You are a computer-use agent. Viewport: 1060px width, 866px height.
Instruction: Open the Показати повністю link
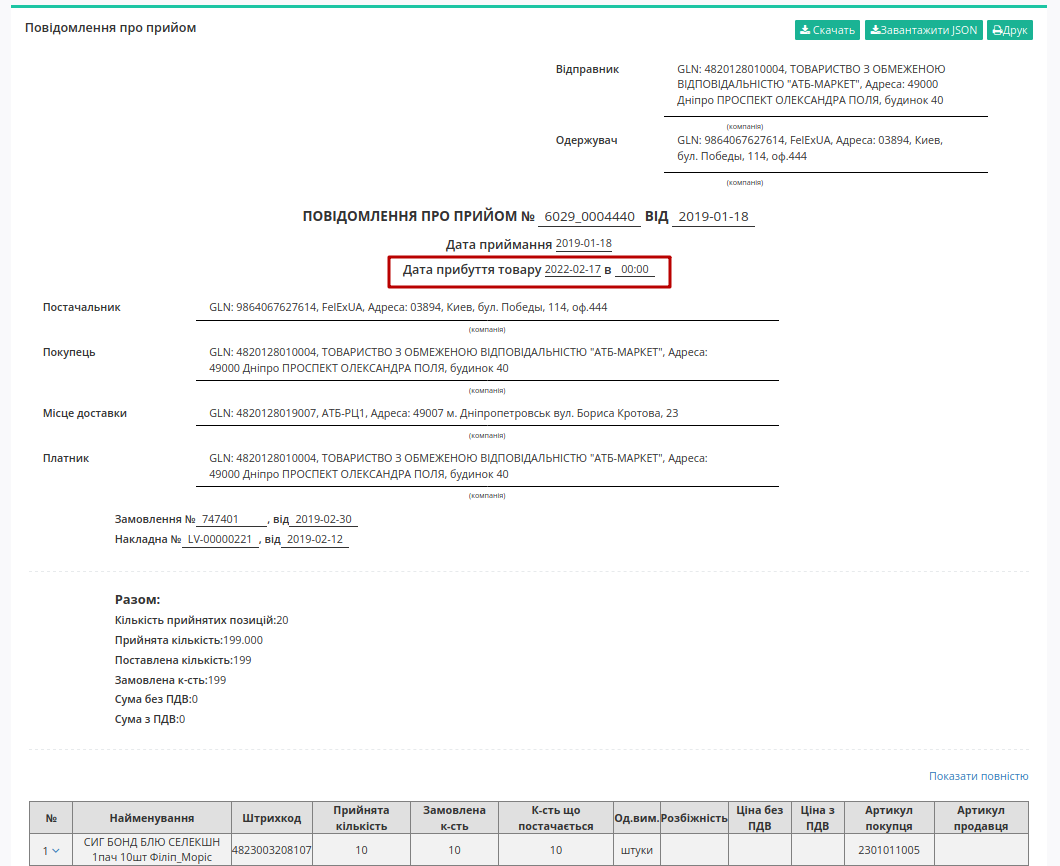click(978, 776)
